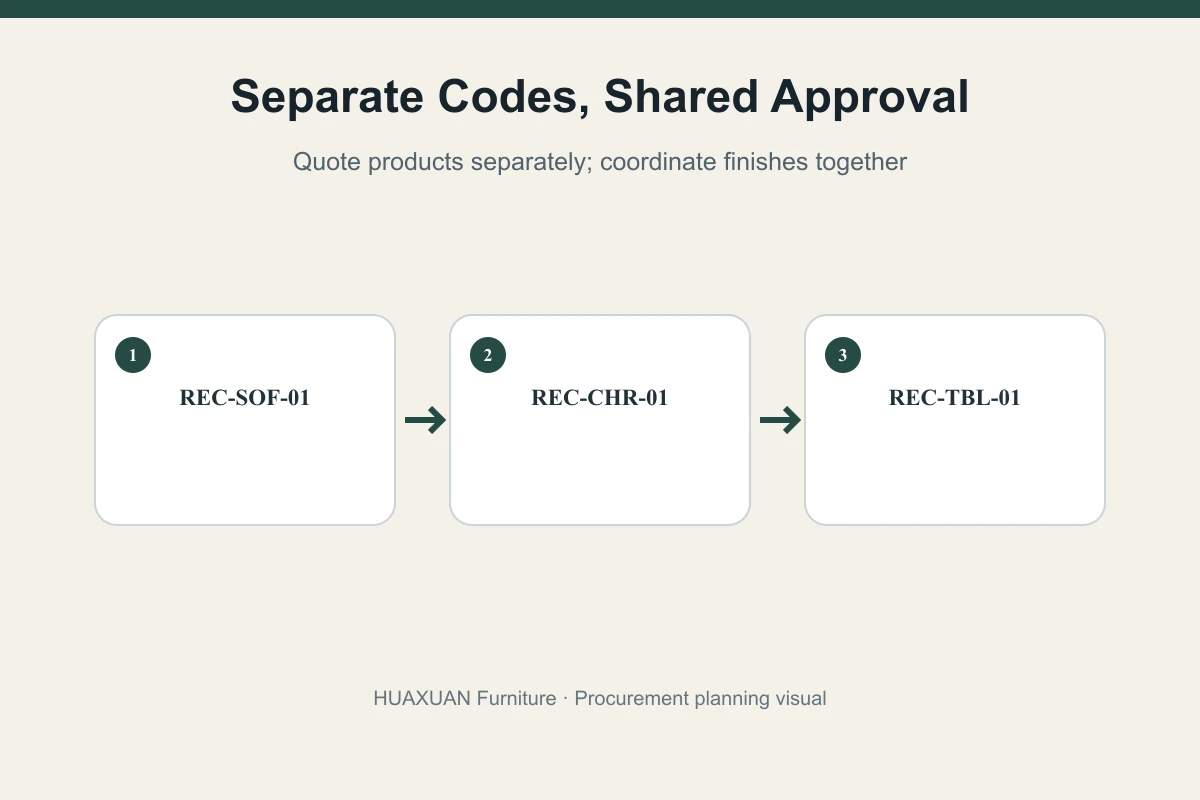Click the dark green top banner bar

pyautogui.click(x=600, y=9)
